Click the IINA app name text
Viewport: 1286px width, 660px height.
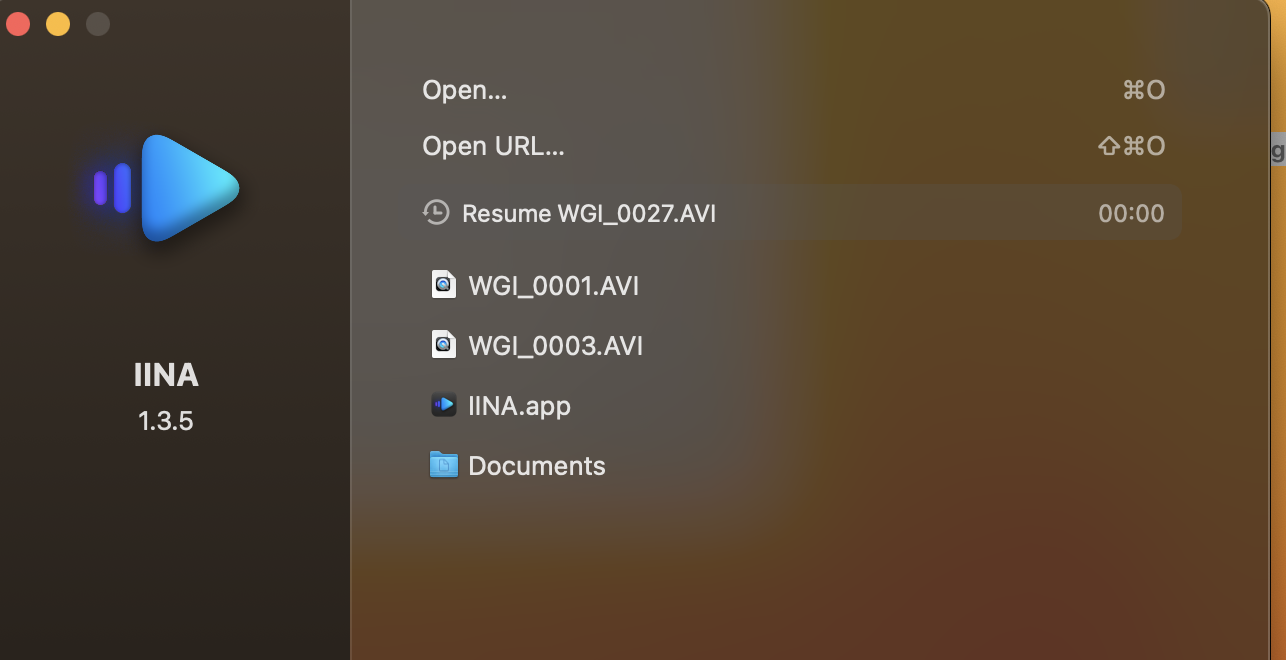[x=166, y=376]
